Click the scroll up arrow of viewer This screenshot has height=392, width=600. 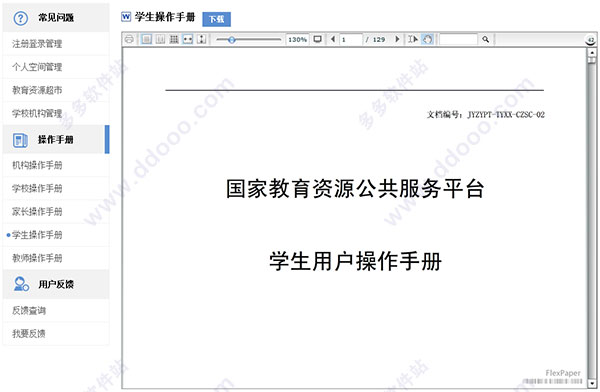click(592, 52)
